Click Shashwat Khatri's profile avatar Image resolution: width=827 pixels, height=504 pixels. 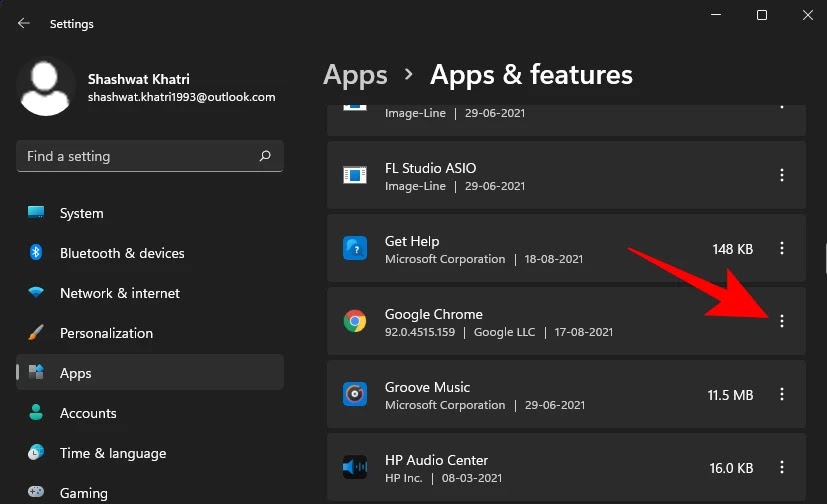coord(45,88)
